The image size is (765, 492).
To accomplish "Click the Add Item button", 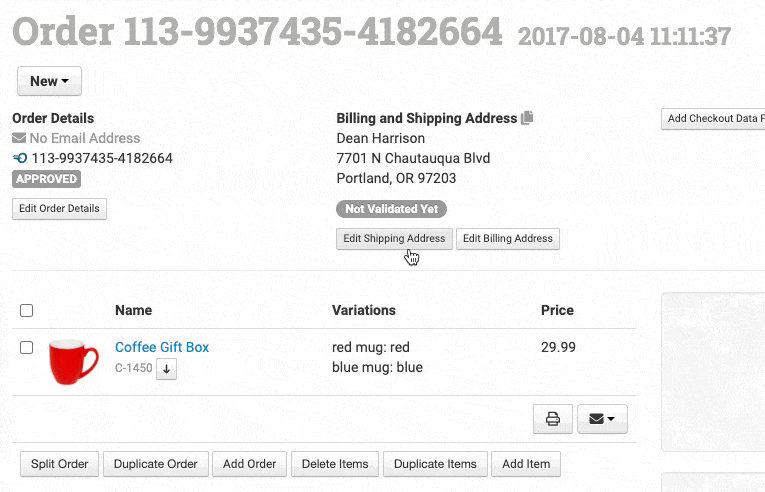I will [x=526, y=464].
